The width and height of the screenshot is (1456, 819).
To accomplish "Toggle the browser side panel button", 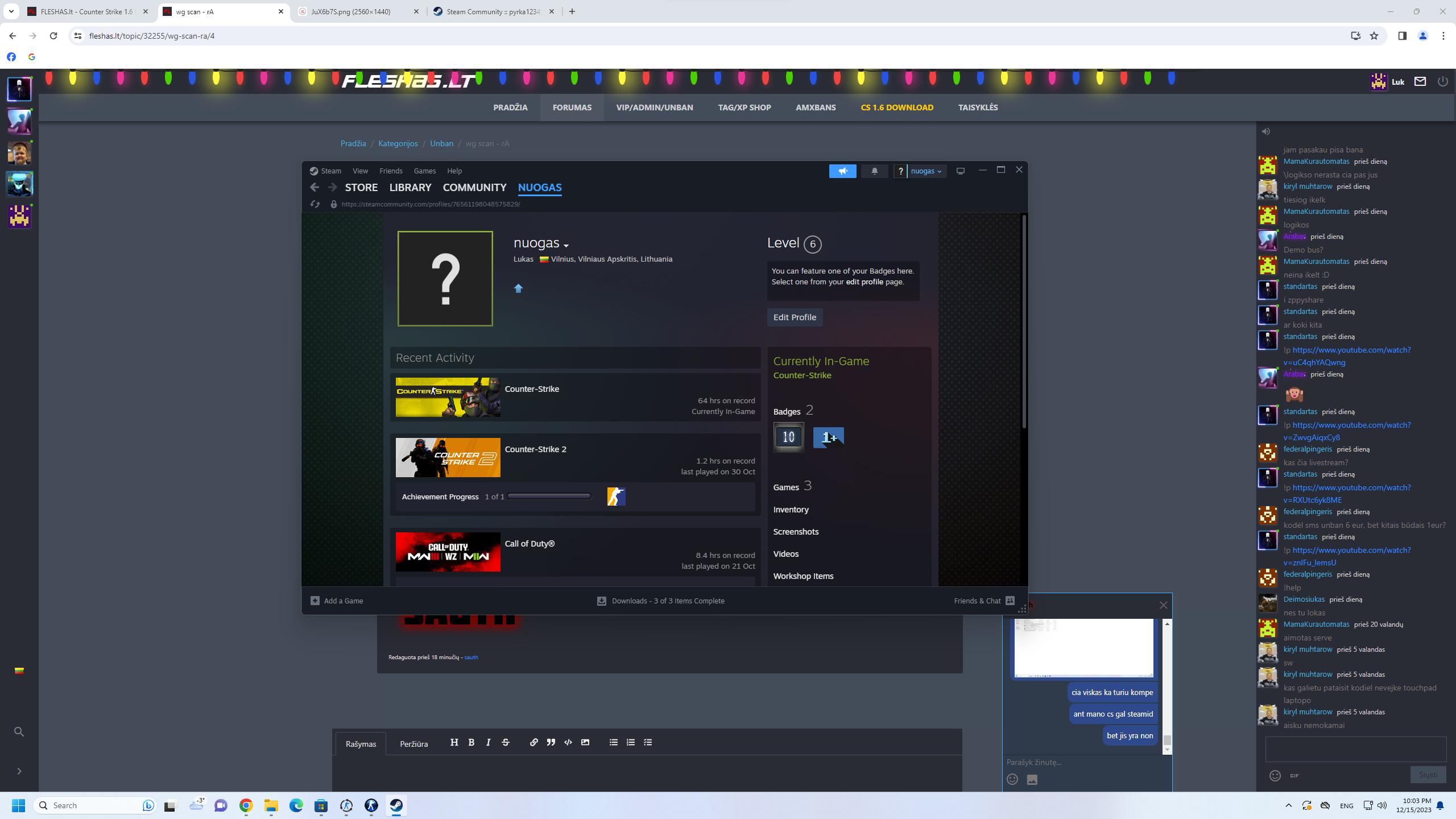I will [1402, 36].
